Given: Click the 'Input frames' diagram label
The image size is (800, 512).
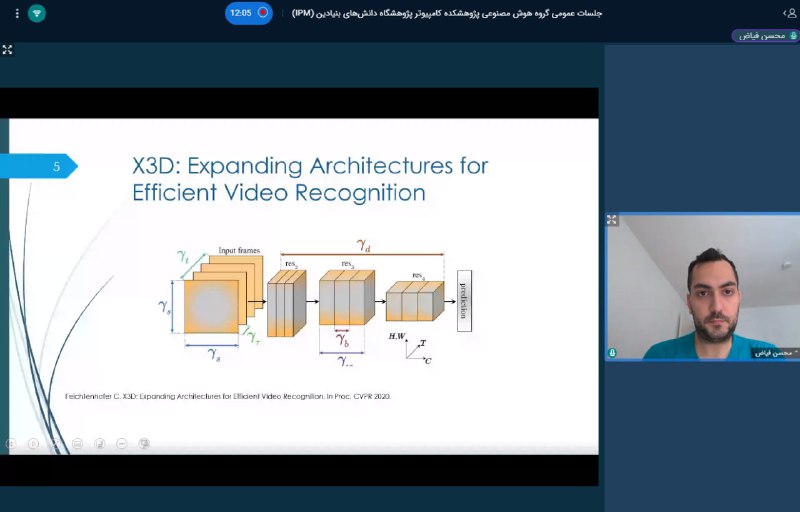Looking at the screenshot, I should (239, 250).
